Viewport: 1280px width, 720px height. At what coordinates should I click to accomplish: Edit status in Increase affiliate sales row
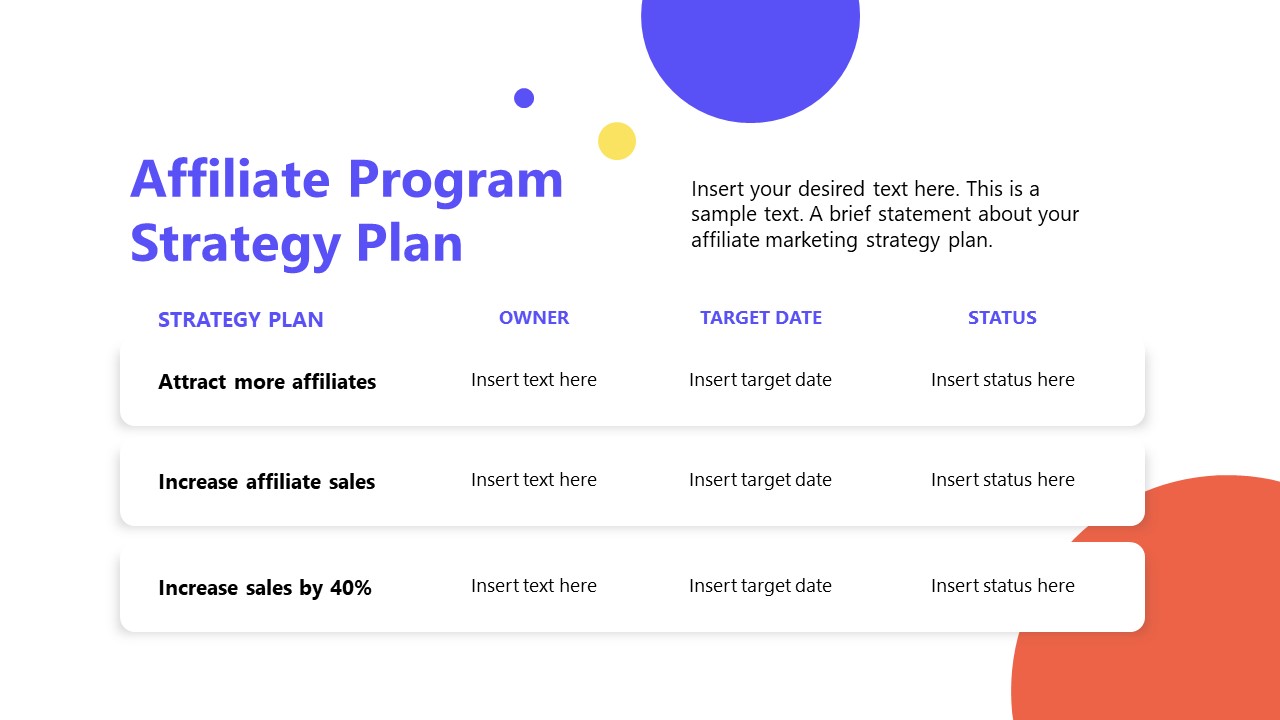pyautogui.click(x=1003, y=480)
